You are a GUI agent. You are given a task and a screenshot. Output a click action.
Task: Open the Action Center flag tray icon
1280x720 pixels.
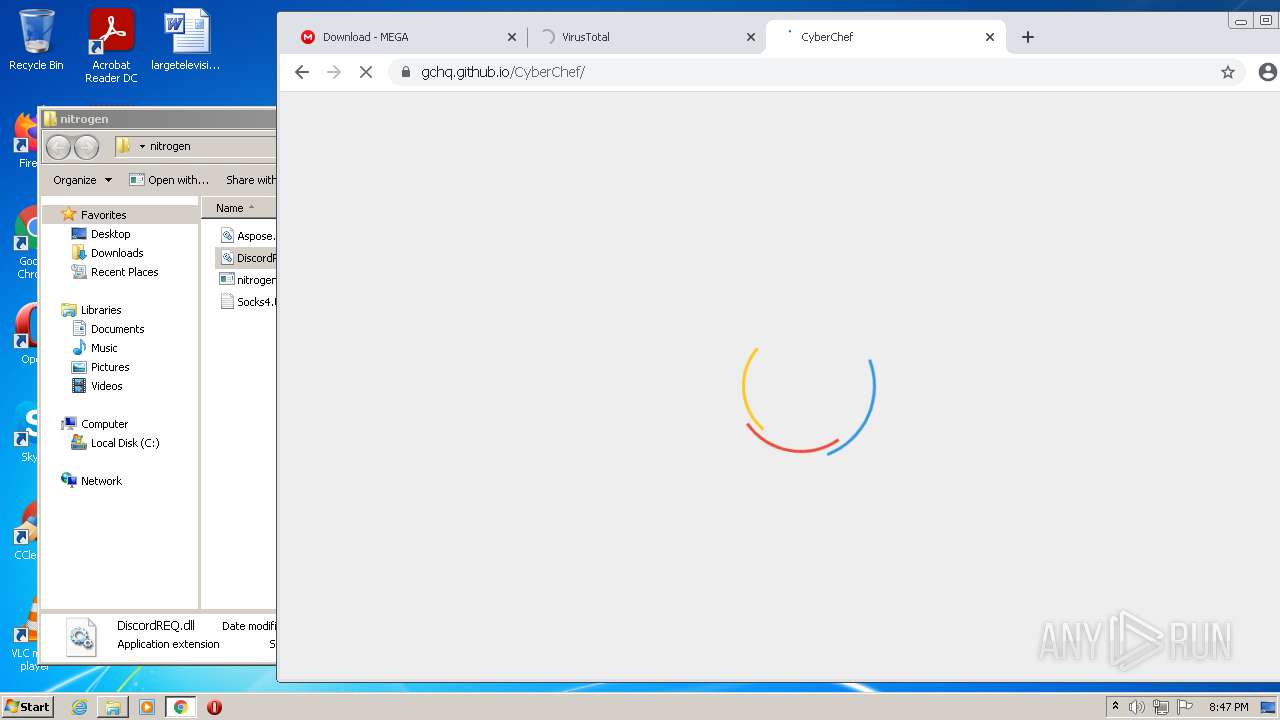pos(1185,707)
